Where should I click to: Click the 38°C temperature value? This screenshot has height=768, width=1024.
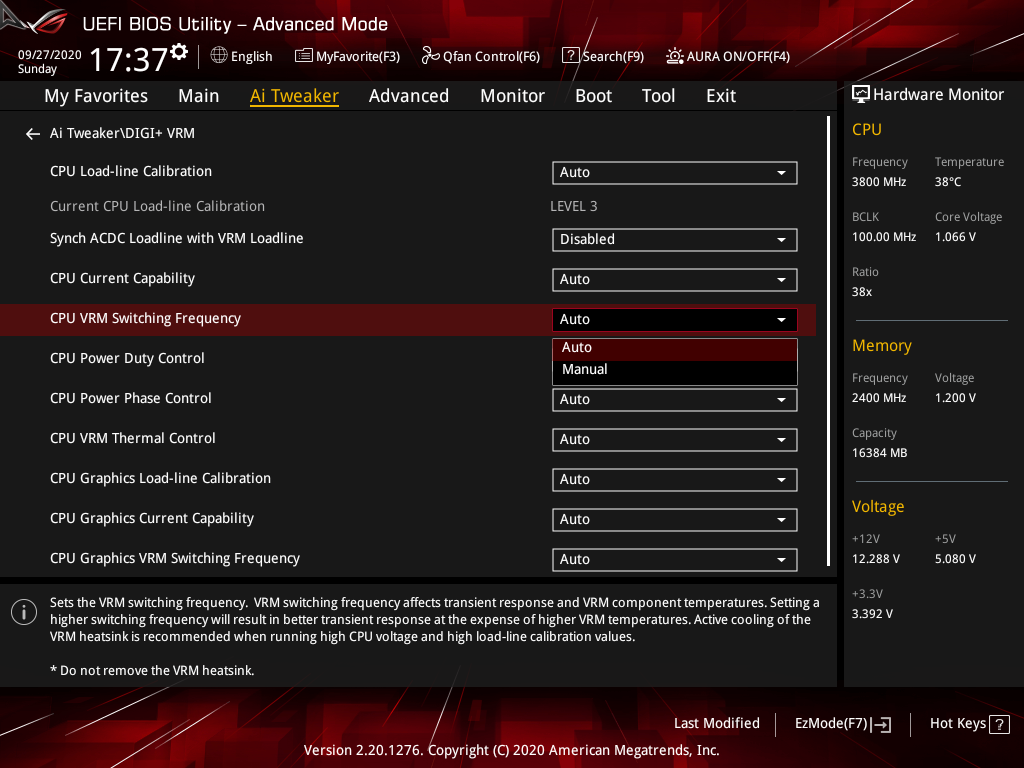coord(948,182)
